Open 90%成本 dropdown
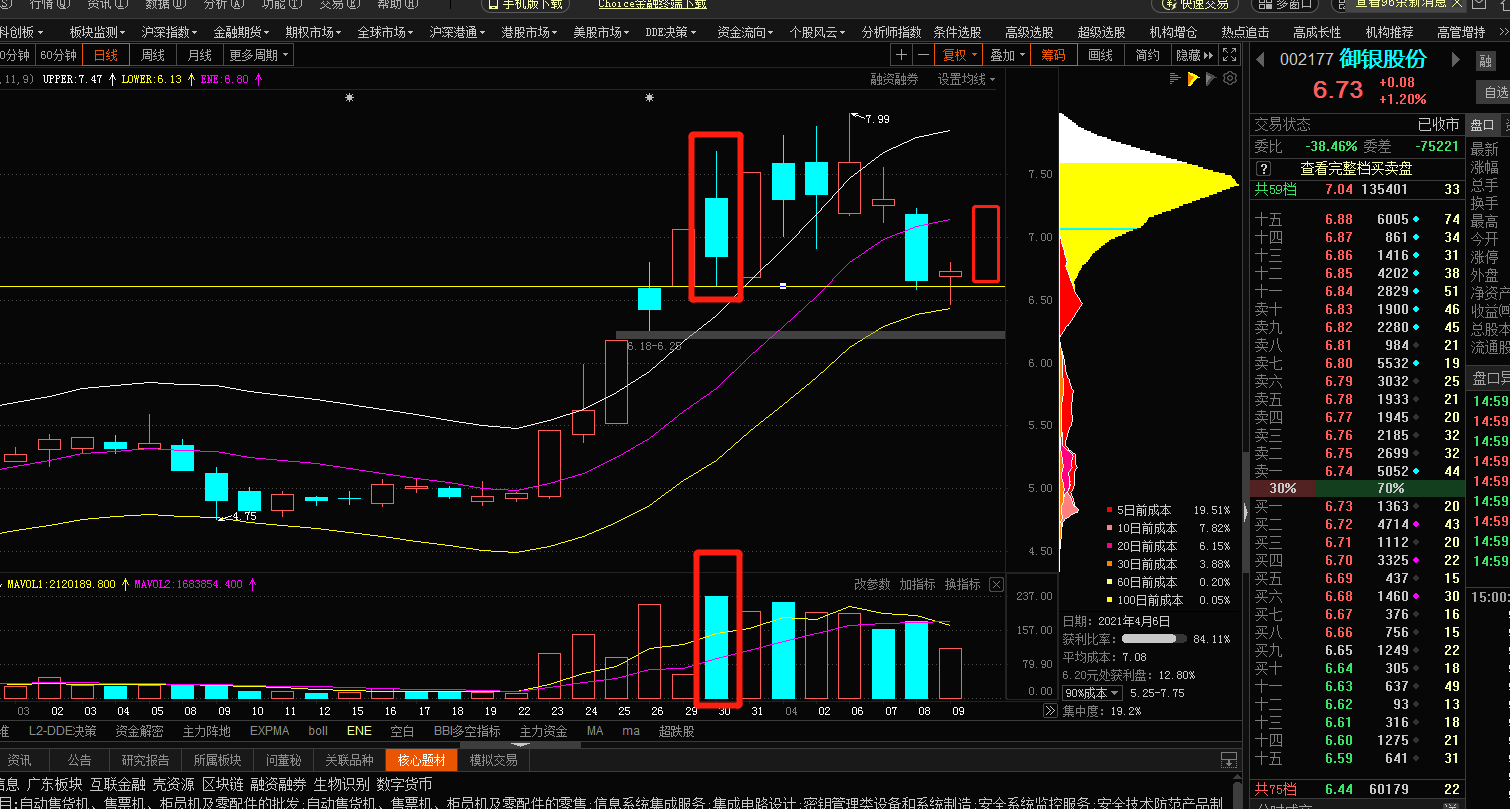1510x809 pixels. point(1092,693)
